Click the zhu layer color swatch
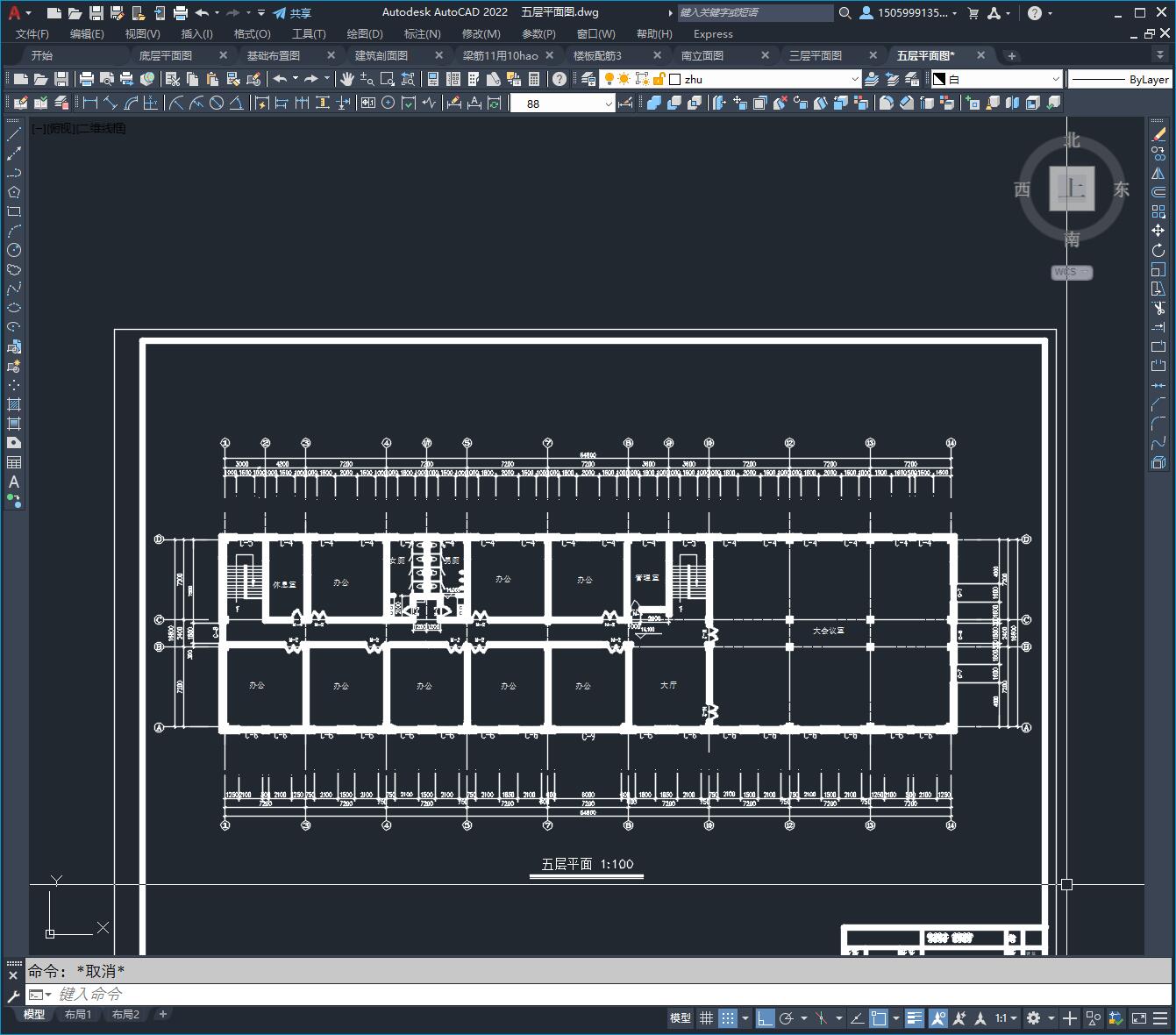This screenshot has height=1035, width=1176. (674, 79)
